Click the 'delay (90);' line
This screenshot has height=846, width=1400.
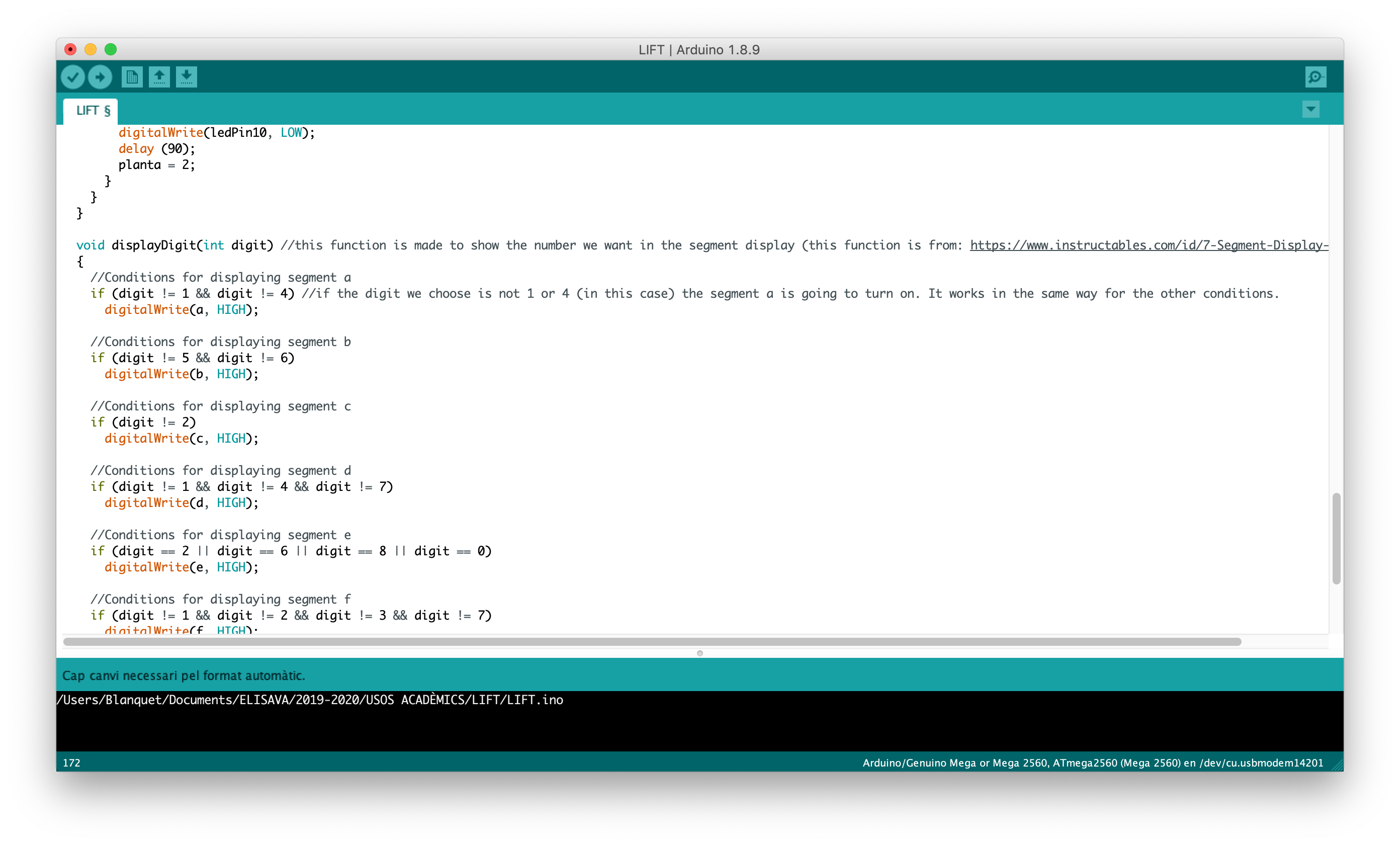(x=157, y=149)
